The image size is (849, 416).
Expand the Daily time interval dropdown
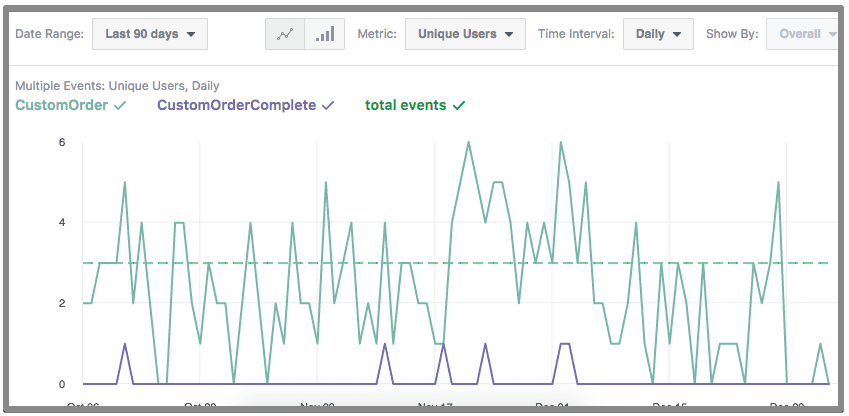point(658,34)
